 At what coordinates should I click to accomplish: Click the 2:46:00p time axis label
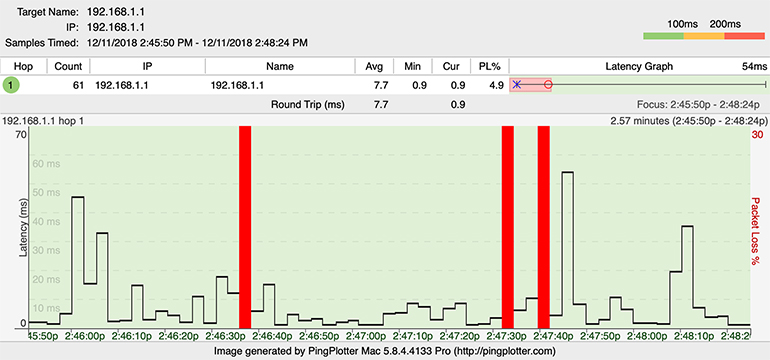(84, 337)
